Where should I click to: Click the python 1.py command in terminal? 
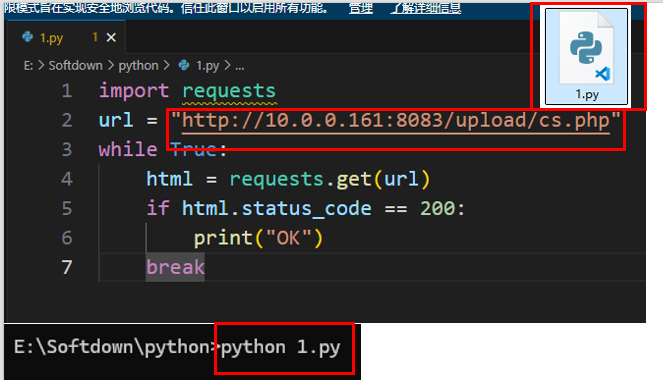tap(281, 347)
